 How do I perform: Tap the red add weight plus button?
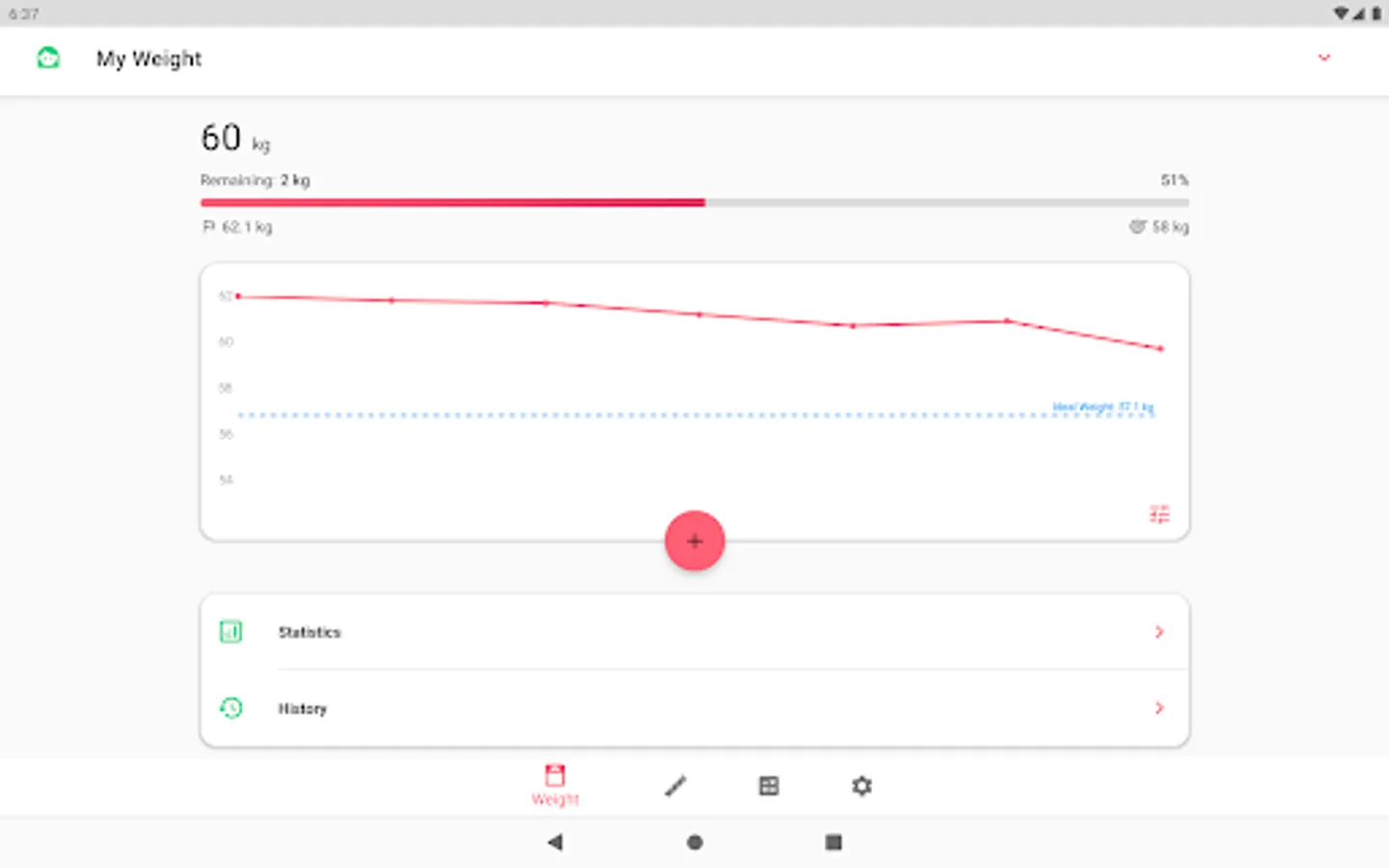pyautogui.click(x=694, y=541)
